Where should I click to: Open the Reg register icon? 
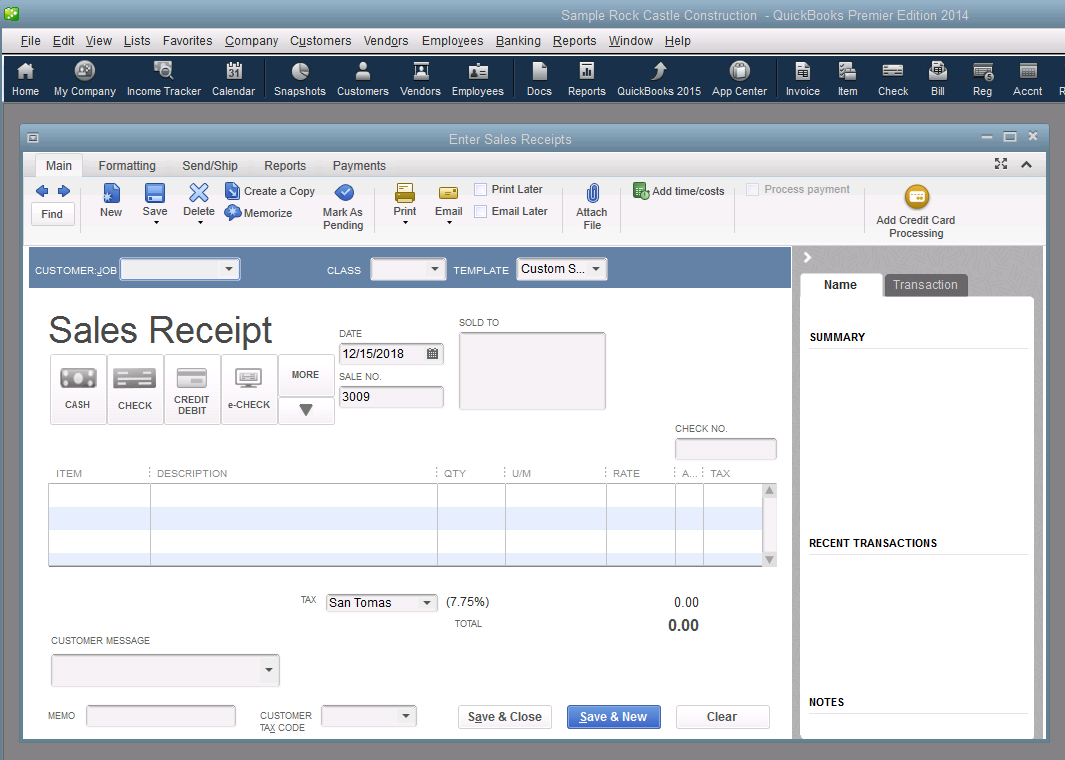[x=982, y=79]
